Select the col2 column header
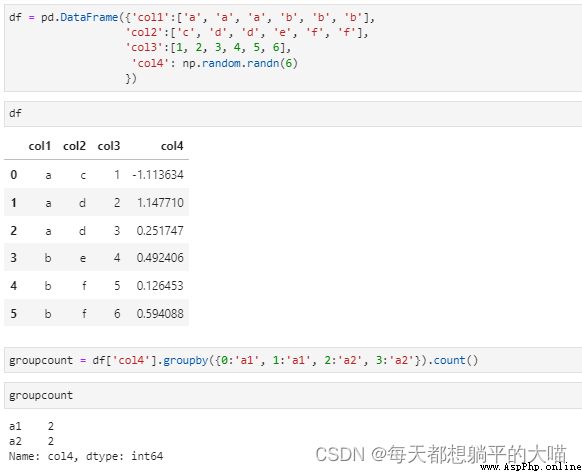Viewport: 582px width, 473px height. point(74,146)
